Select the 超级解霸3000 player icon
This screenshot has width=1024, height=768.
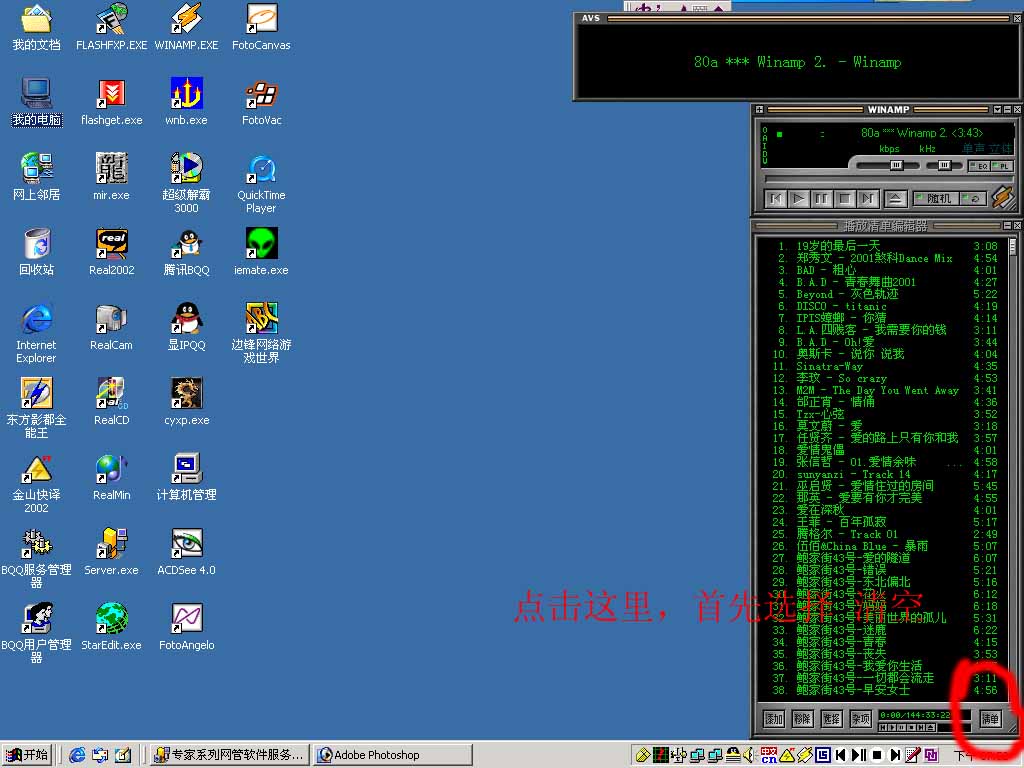tap(186, 183)
